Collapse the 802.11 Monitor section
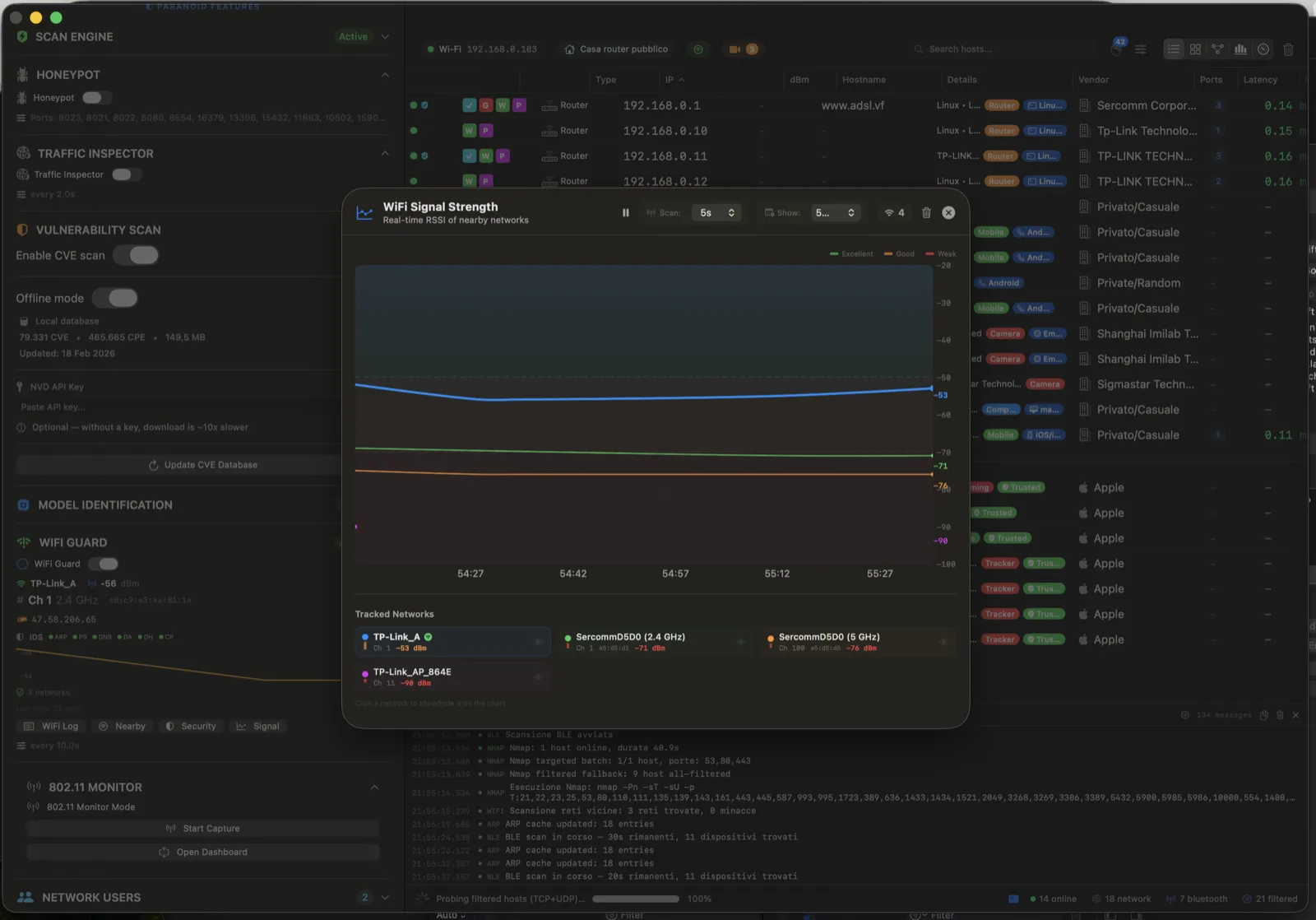 [374, 788]
